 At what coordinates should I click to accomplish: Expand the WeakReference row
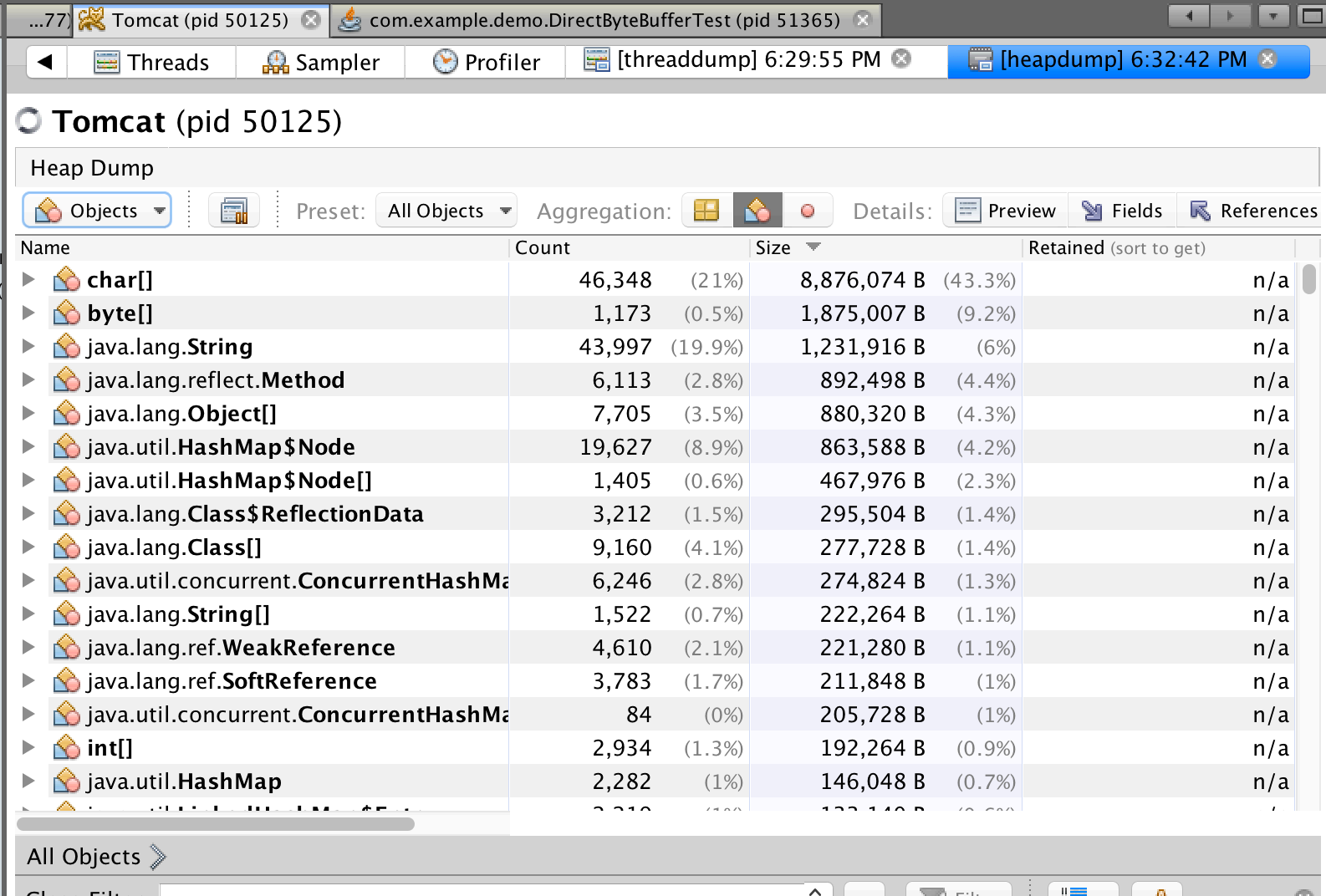tap(28, 648)
